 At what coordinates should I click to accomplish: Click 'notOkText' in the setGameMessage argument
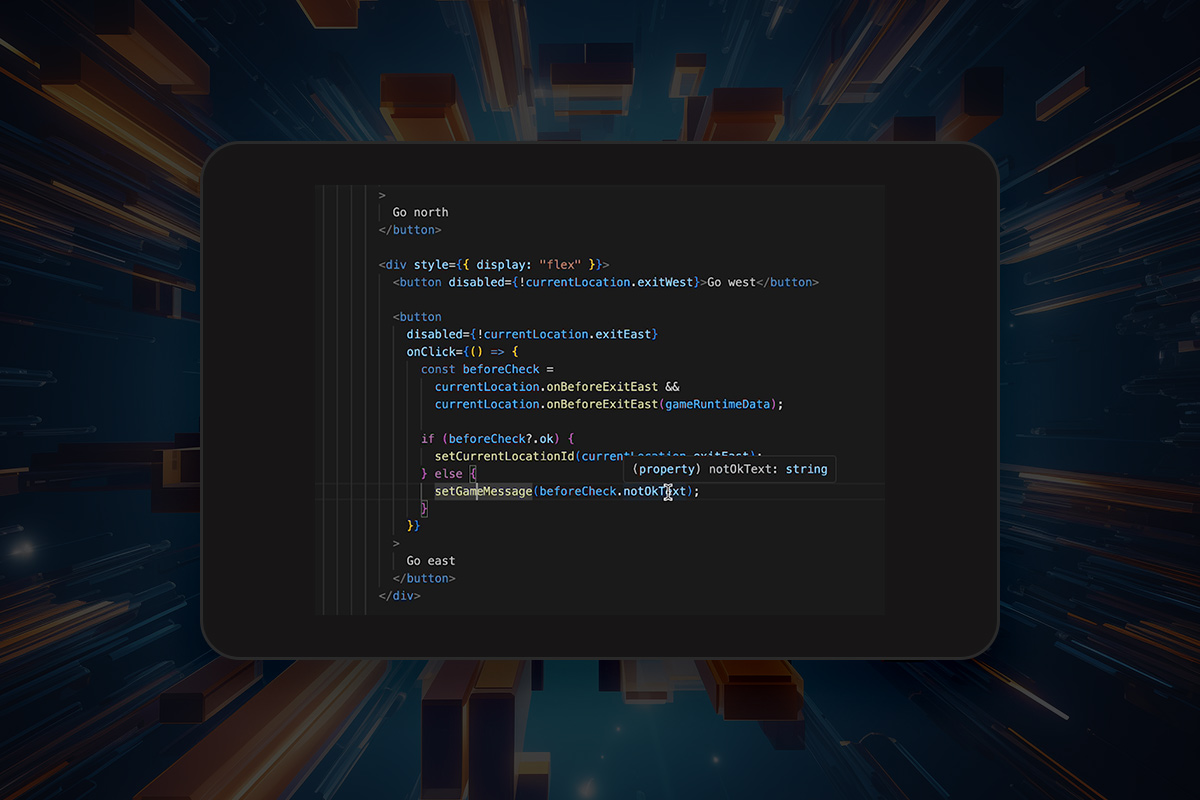click(x=655, y=491)
